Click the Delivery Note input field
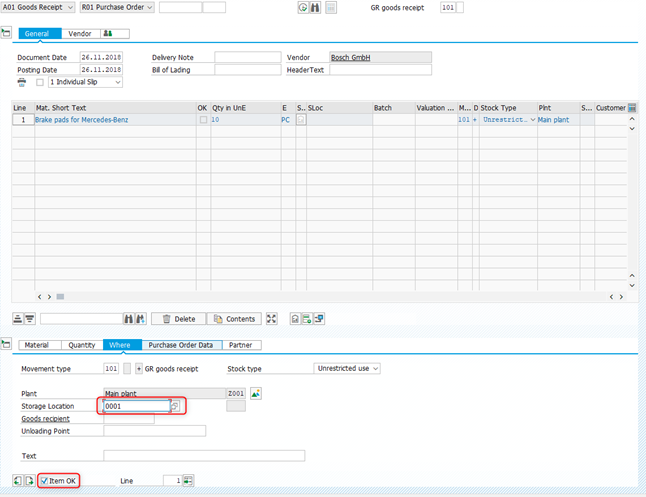Viewport: 646px width, 497px height. pos(248,57)
